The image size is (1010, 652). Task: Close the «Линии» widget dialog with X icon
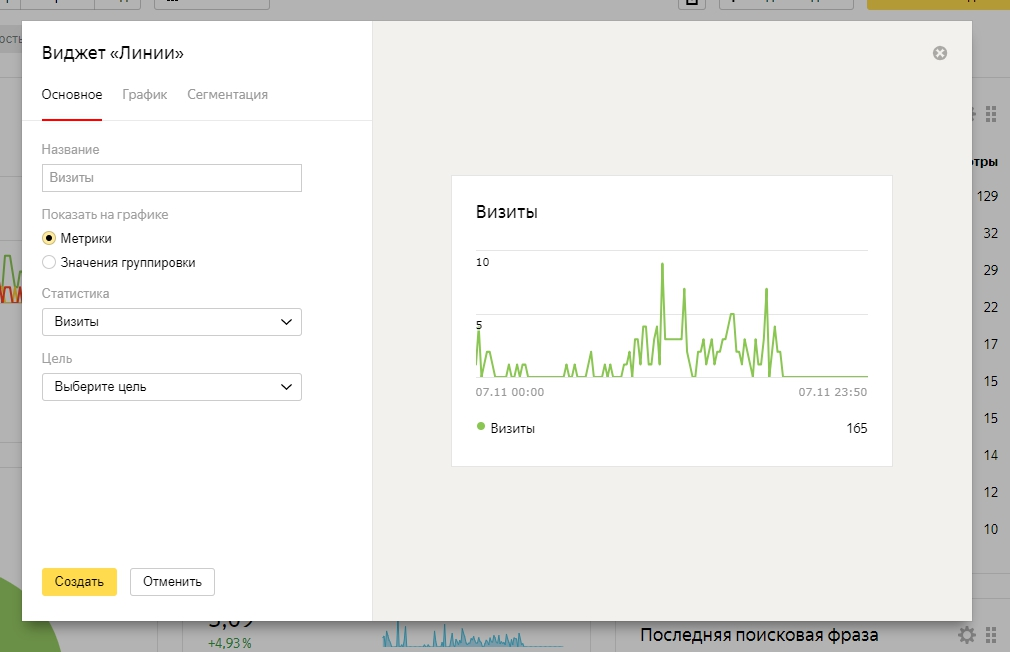pyautogui.click(x=939, y=53)
